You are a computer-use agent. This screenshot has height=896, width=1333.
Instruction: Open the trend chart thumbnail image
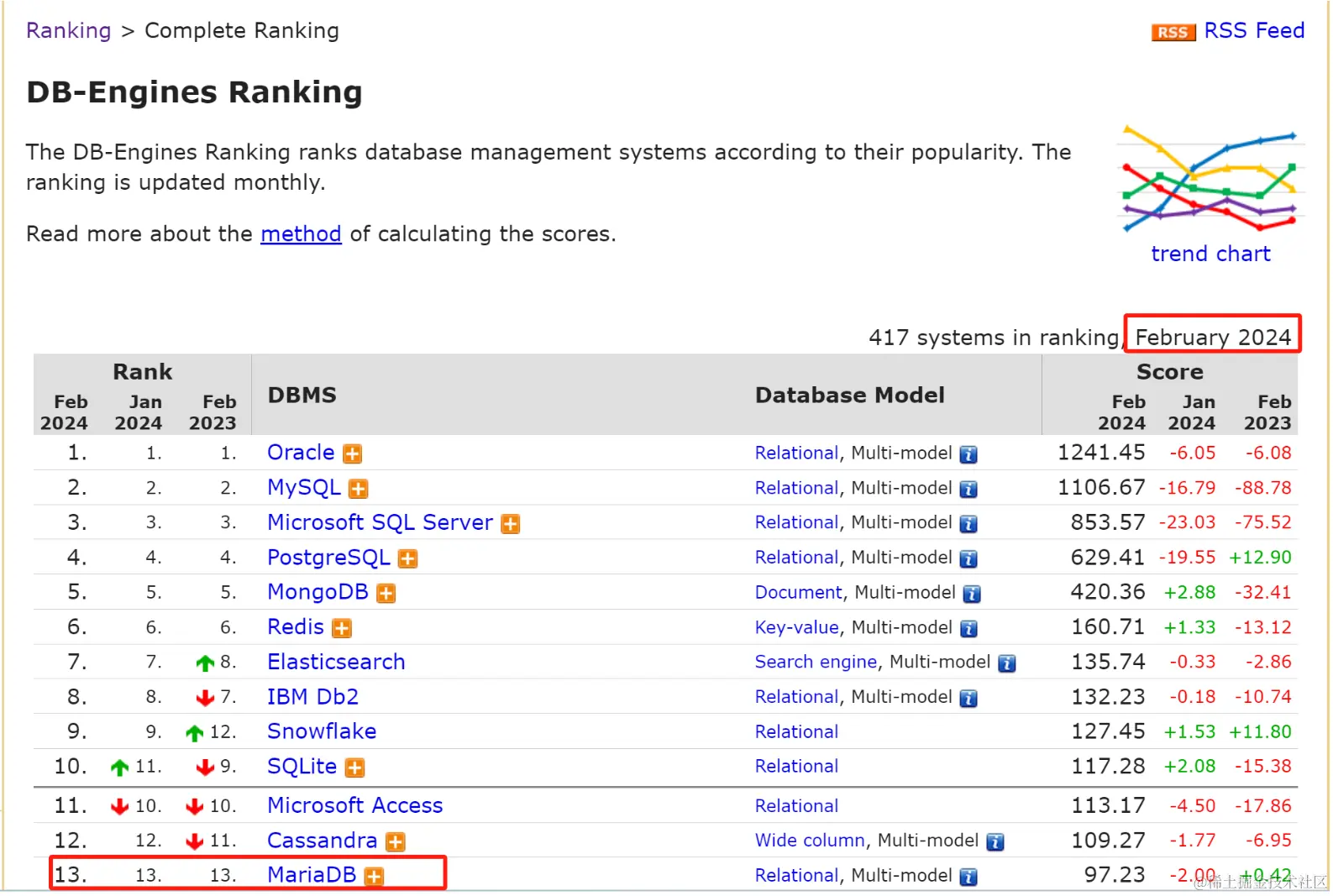point(1210,180)
